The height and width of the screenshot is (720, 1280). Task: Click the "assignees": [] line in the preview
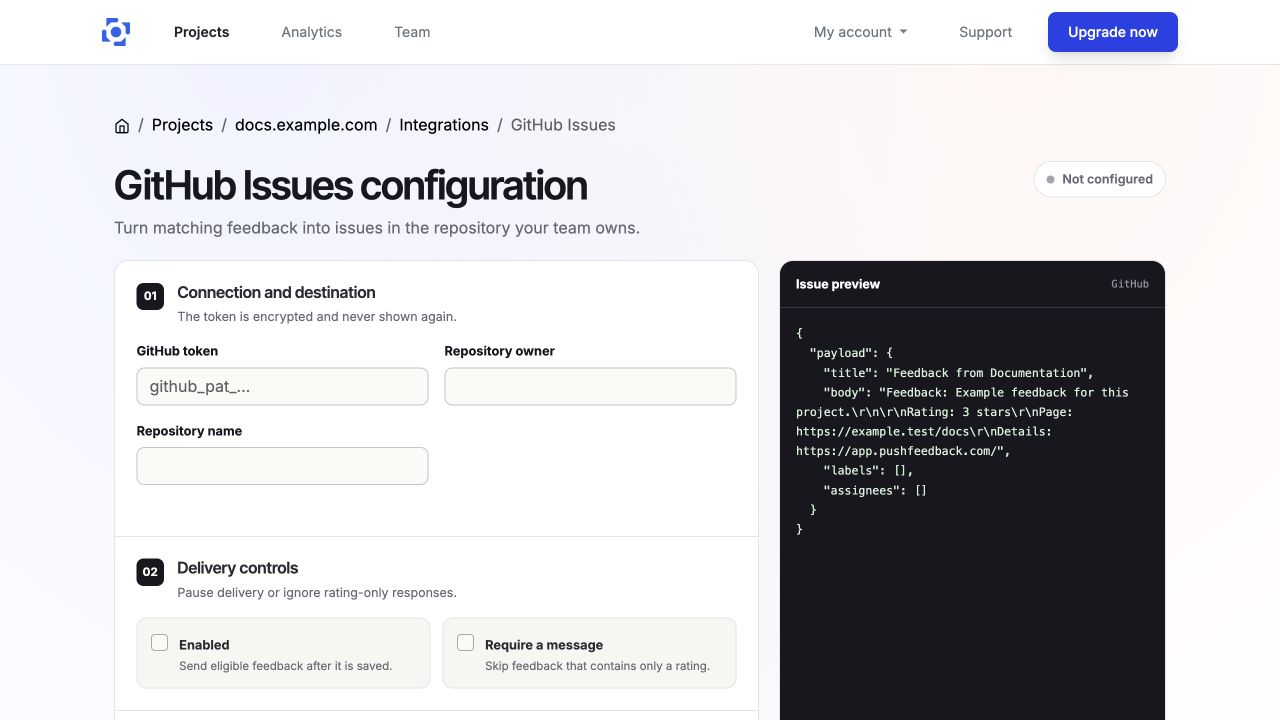[x=875, y=490]
